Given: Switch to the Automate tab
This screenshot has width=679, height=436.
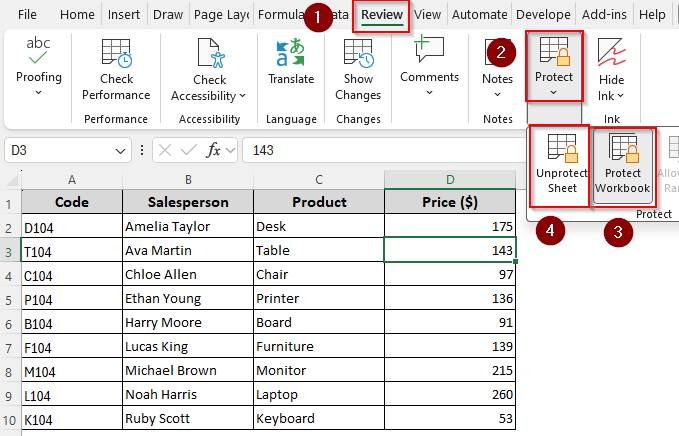Looking at the screenshot, I should point(480,15).
